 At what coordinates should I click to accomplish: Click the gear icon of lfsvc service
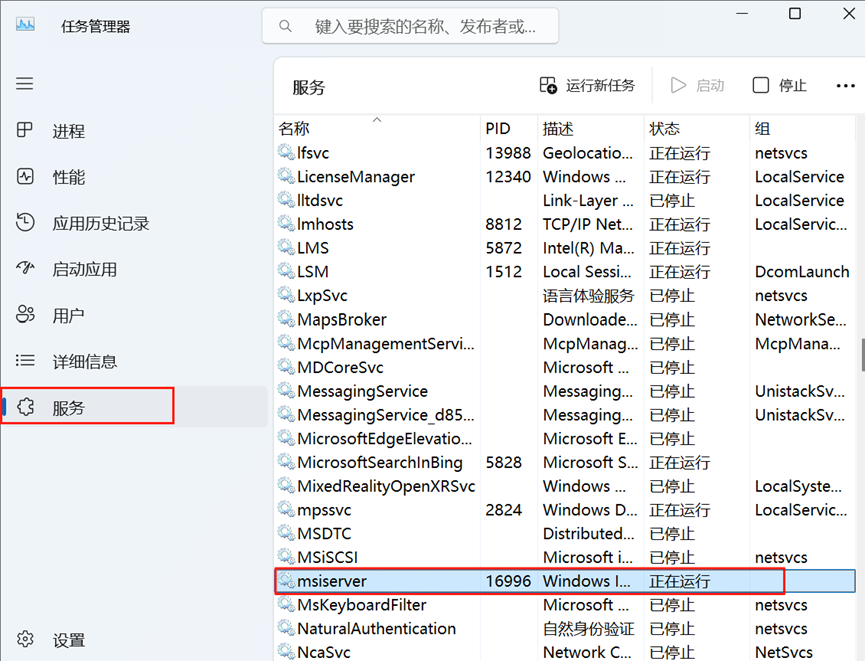[x=286, y=152]
